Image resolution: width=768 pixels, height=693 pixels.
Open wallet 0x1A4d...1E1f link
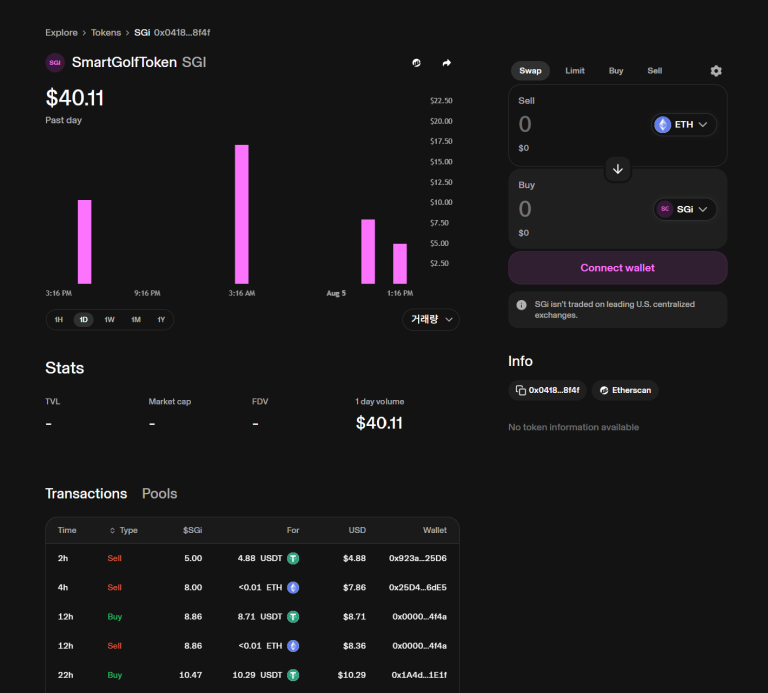(419, 675)
